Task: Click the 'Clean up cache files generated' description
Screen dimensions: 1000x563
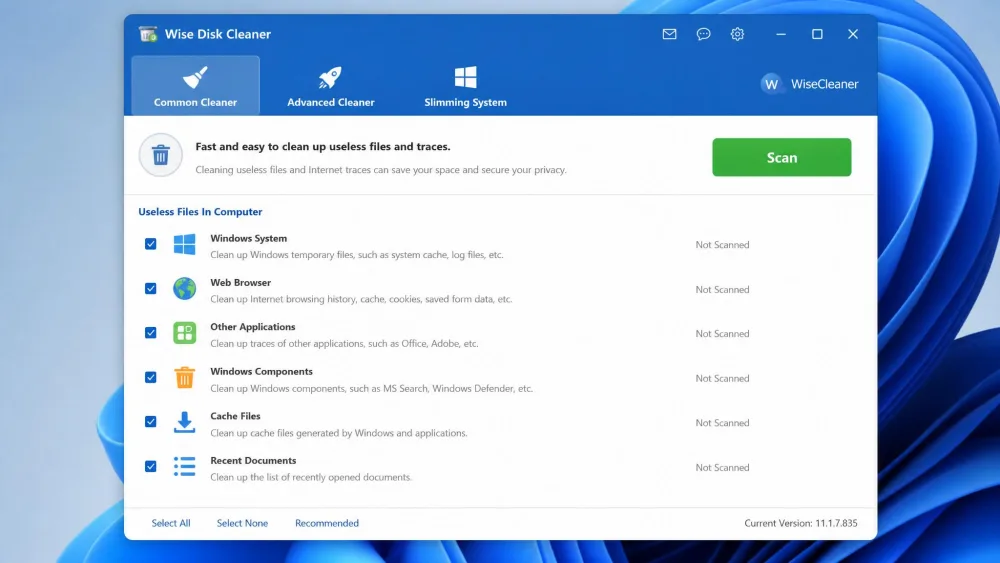Action: coord(339,433)
